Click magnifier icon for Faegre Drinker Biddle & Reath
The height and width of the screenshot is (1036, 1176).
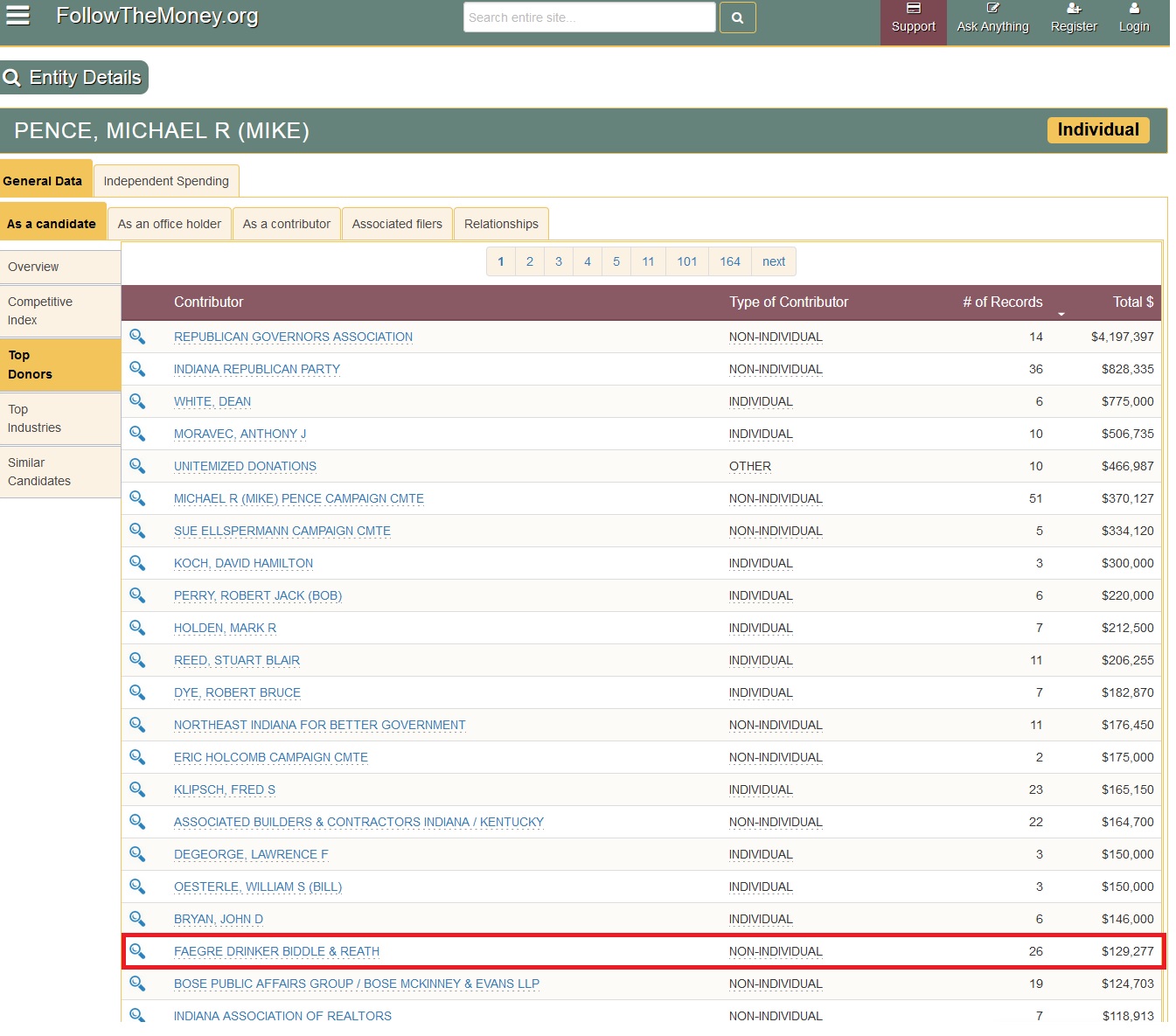click(x=137, y=951)
